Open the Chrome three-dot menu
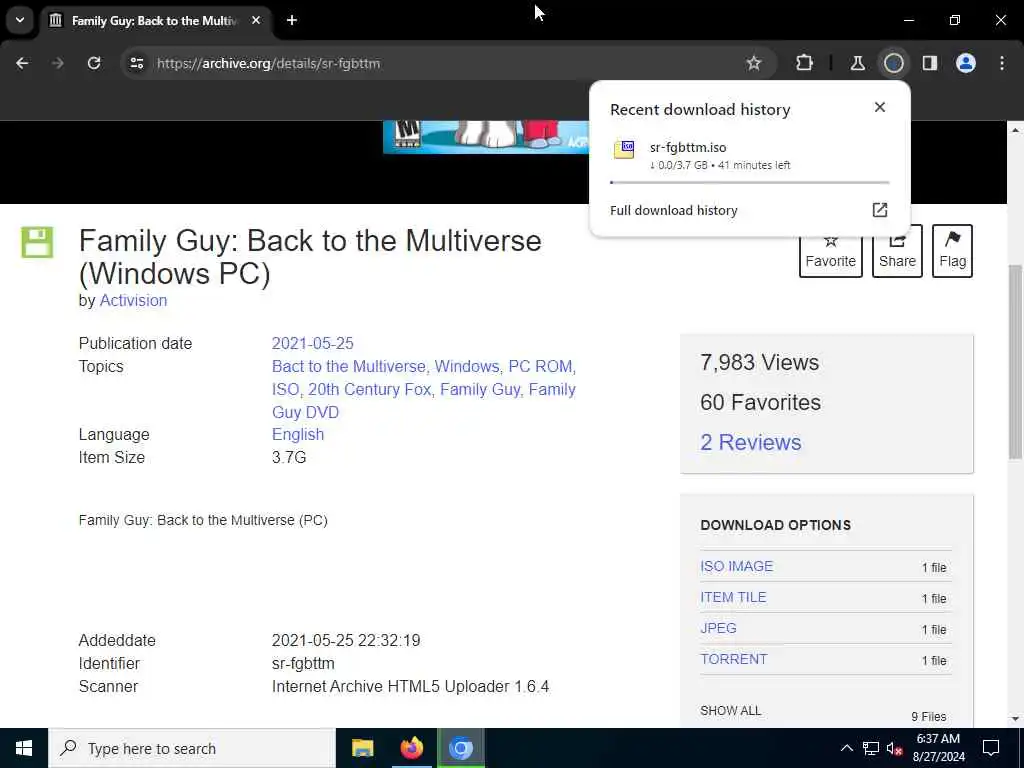Viewport: 1024px width, 768px height. (x=1002, y=63)
